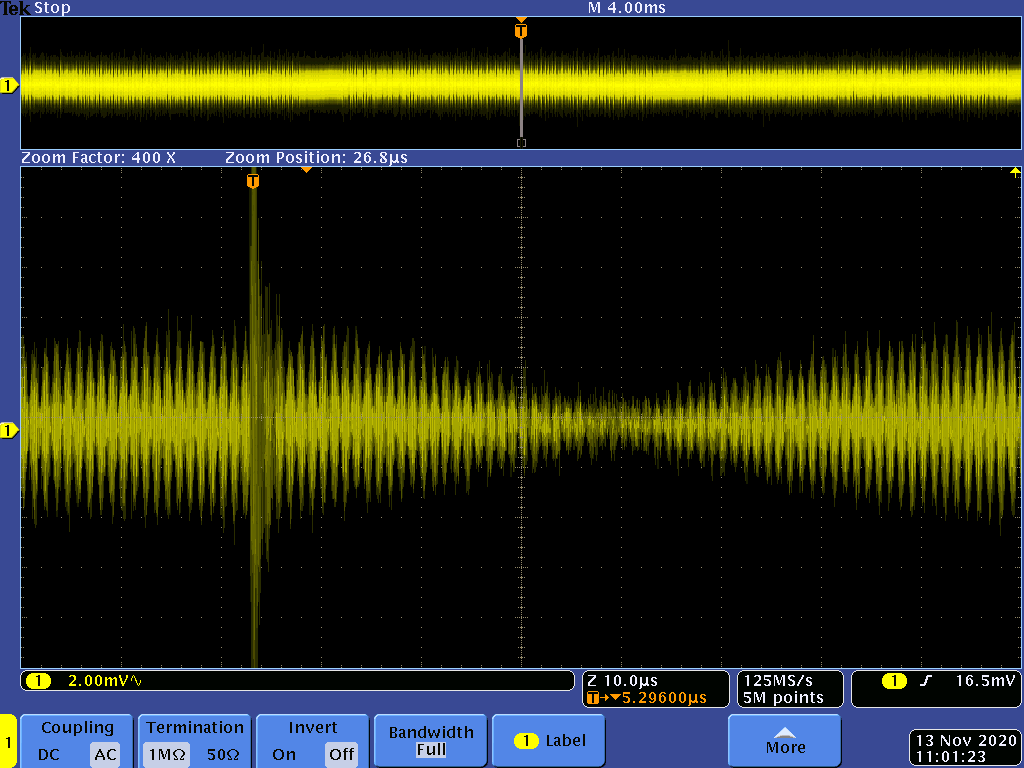Viewport: 1024px width, 768px height.
Task: Open the channel 1 Label menu
Action: [x=548, y=741]
